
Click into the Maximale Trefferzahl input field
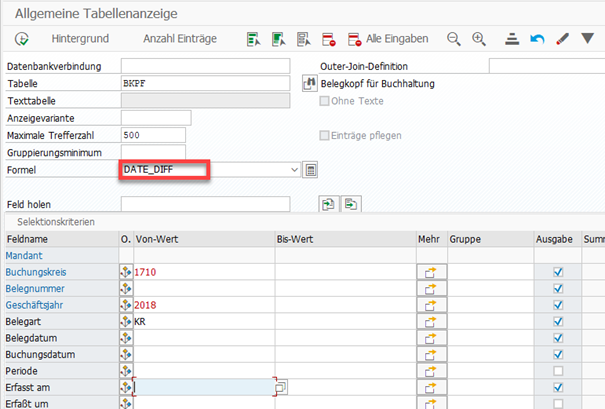[152, 135]
